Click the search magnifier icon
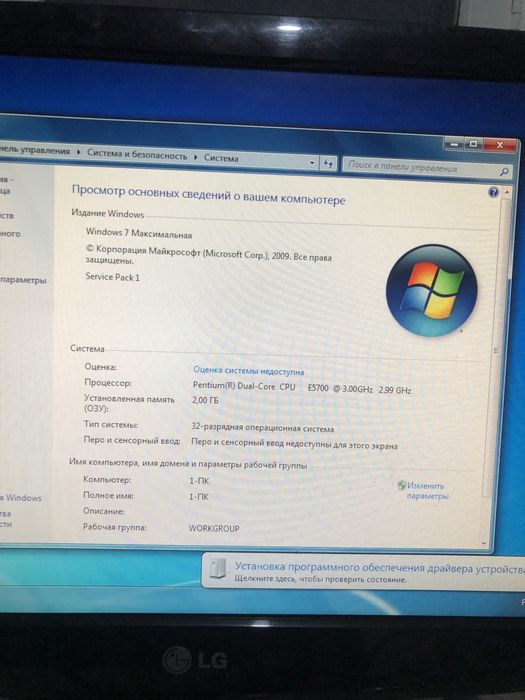This screenshot has height=700, width=525. point(504,171)
